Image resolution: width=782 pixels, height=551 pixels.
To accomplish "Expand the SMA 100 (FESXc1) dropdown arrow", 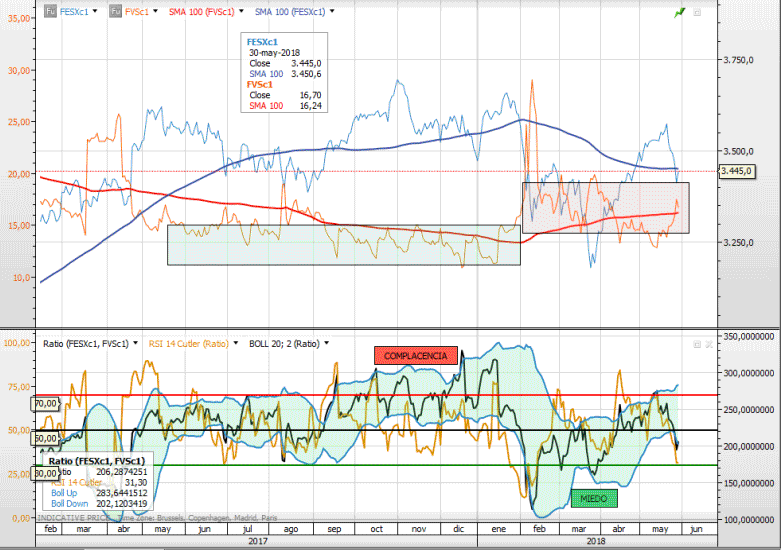I will click(x=332, y=11).
